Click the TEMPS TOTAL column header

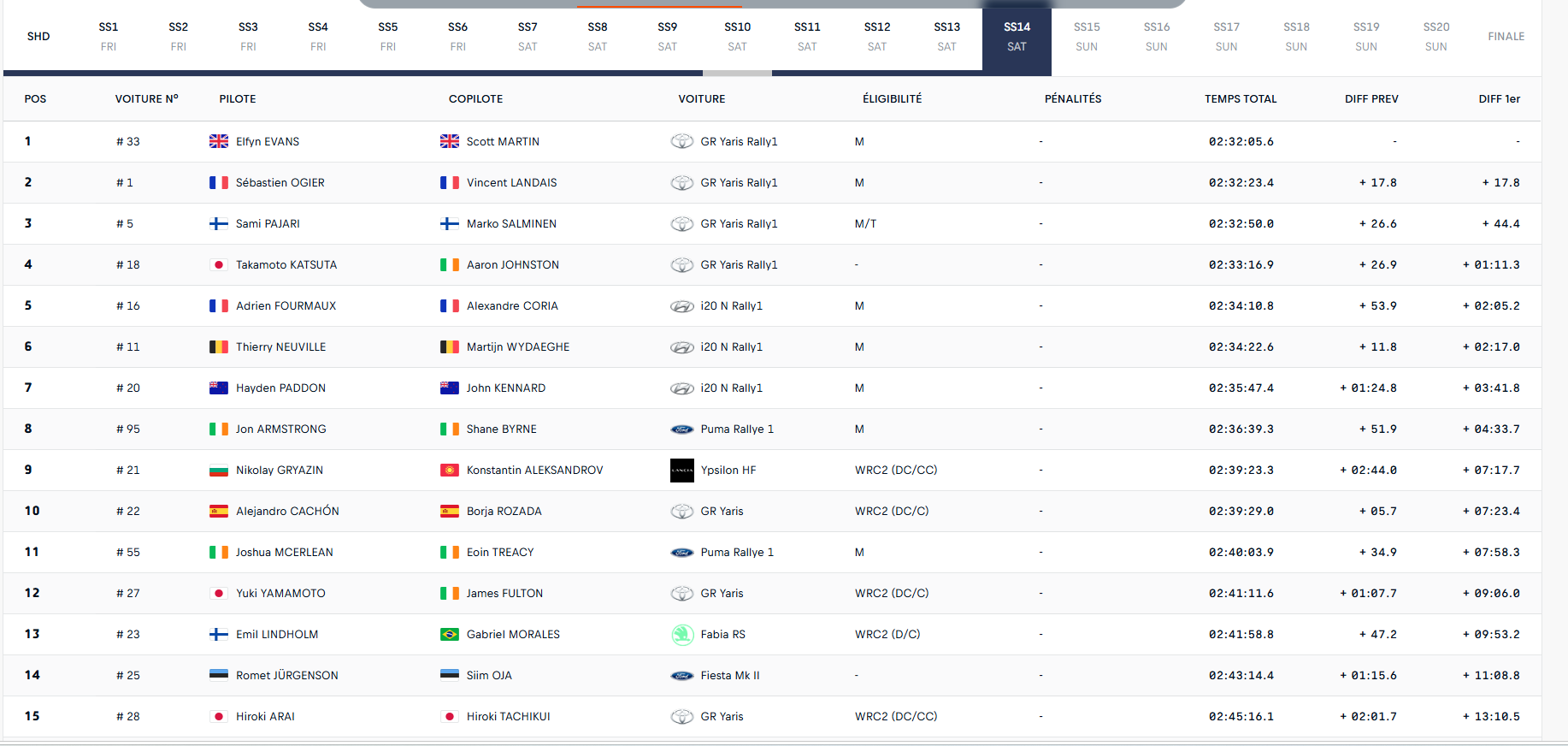tap(1241, 99)
